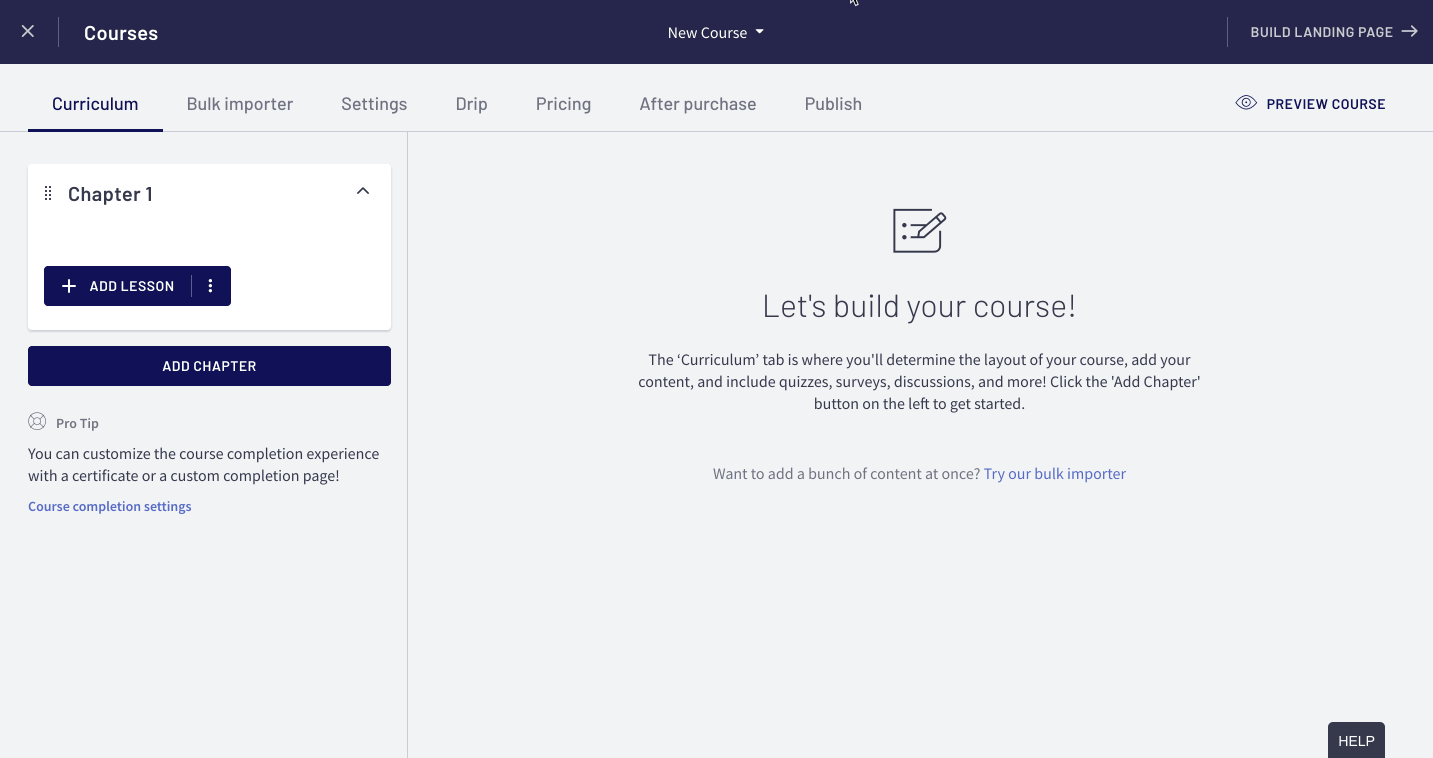
Task: Click the Courses title in header
Action: click(121, 33)
